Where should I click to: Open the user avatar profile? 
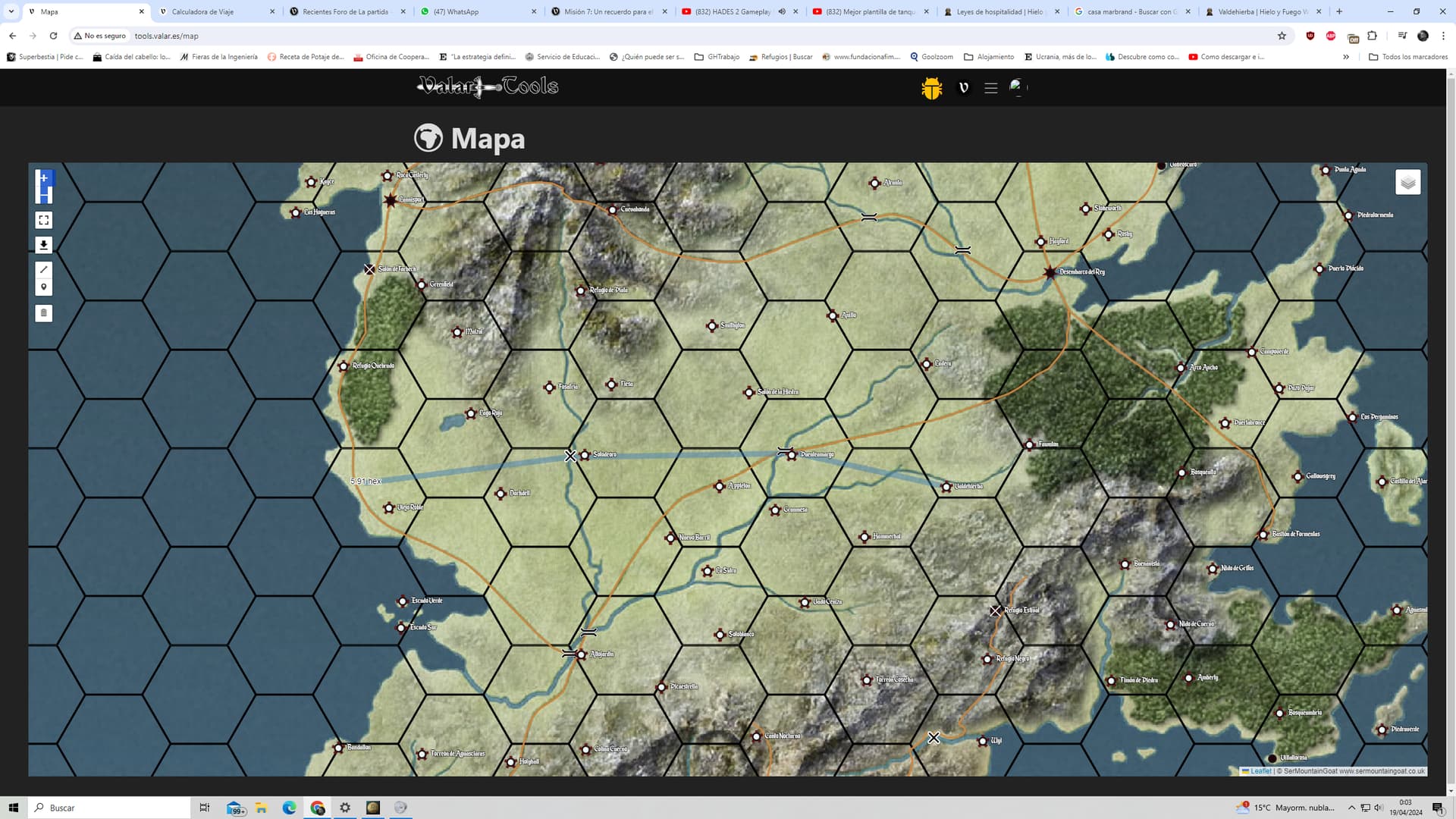point(1018,87)
